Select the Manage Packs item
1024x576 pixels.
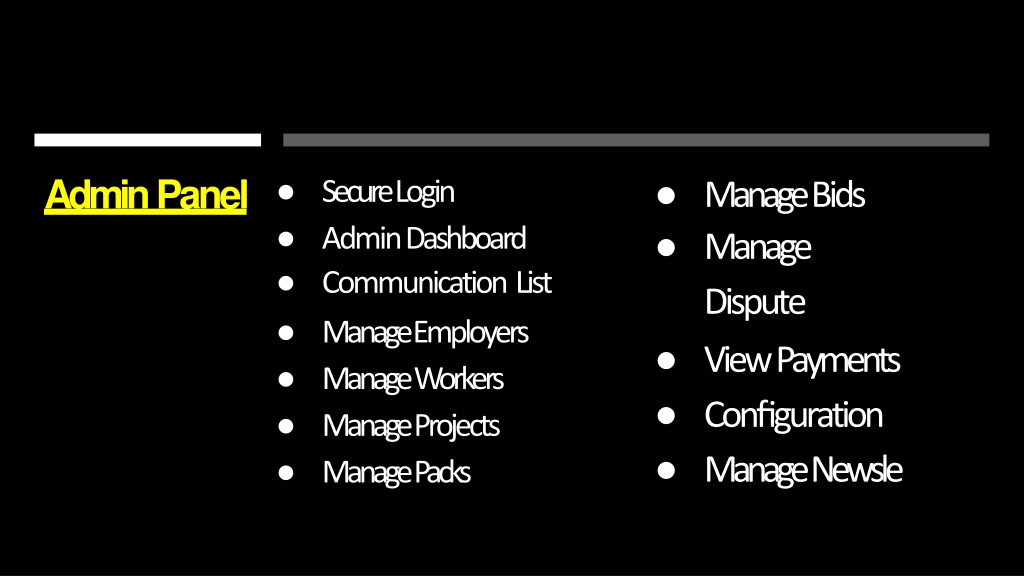(x=396, y=473)
